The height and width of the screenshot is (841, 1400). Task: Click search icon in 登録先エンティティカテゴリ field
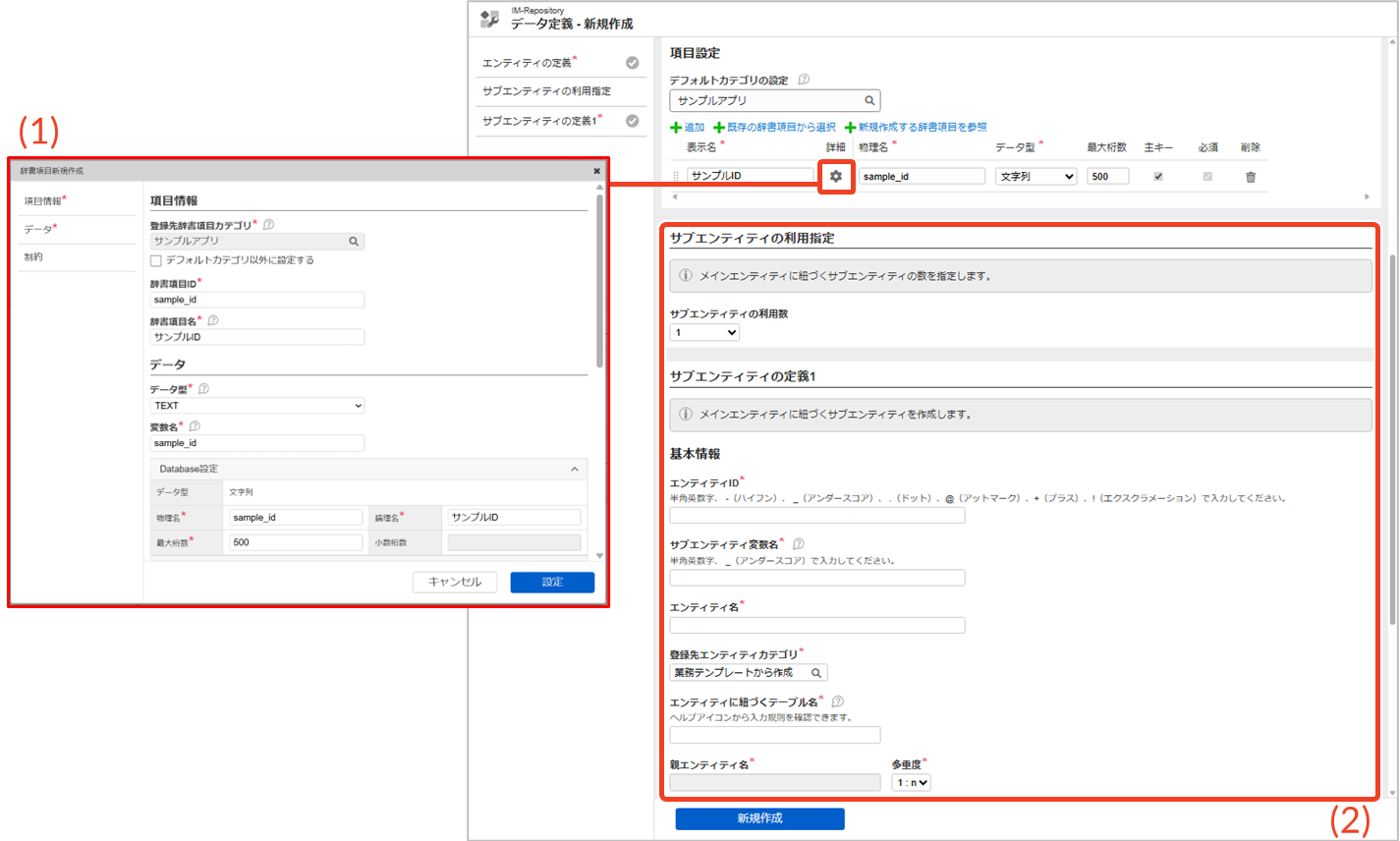point(815,673)
